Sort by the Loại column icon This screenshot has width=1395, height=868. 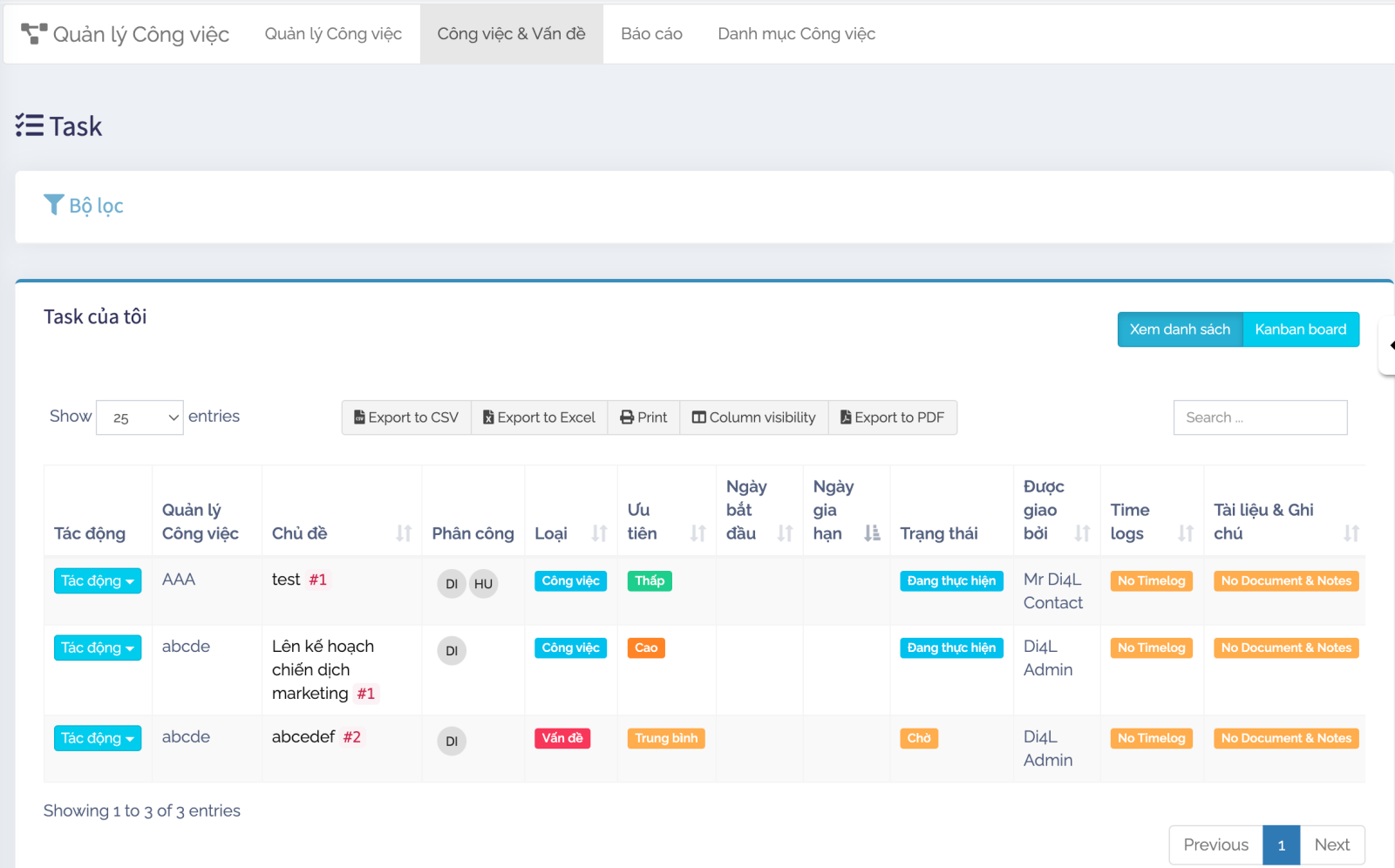point(599,533)
